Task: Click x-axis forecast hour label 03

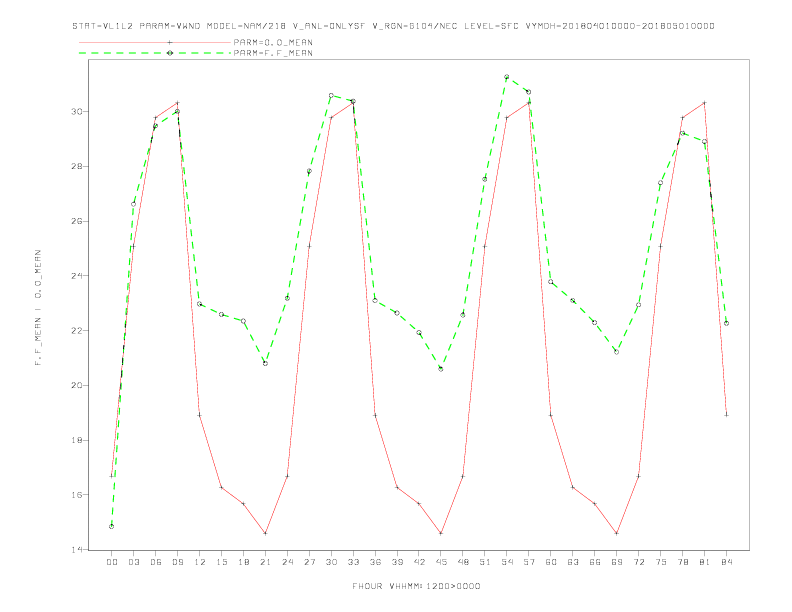Action: [x=133, y=562]
